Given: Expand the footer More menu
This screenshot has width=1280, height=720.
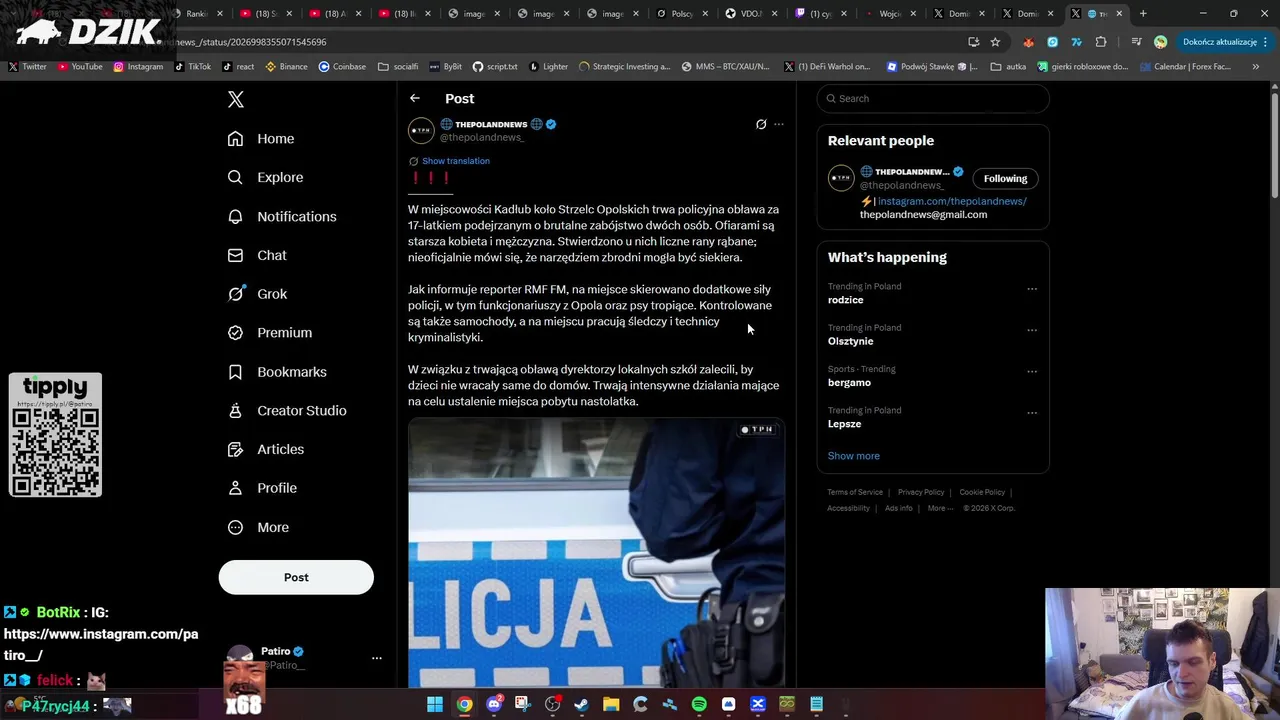Looking at the screenshot, I should pos(940,508).
